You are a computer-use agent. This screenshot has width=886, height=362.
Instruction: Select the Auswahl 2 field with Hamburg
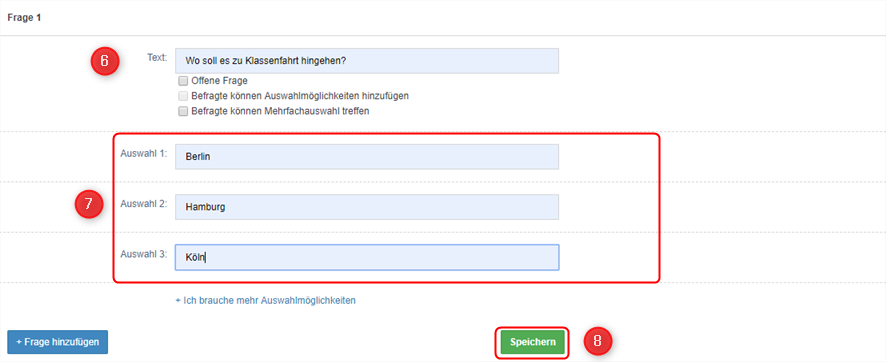367,207
